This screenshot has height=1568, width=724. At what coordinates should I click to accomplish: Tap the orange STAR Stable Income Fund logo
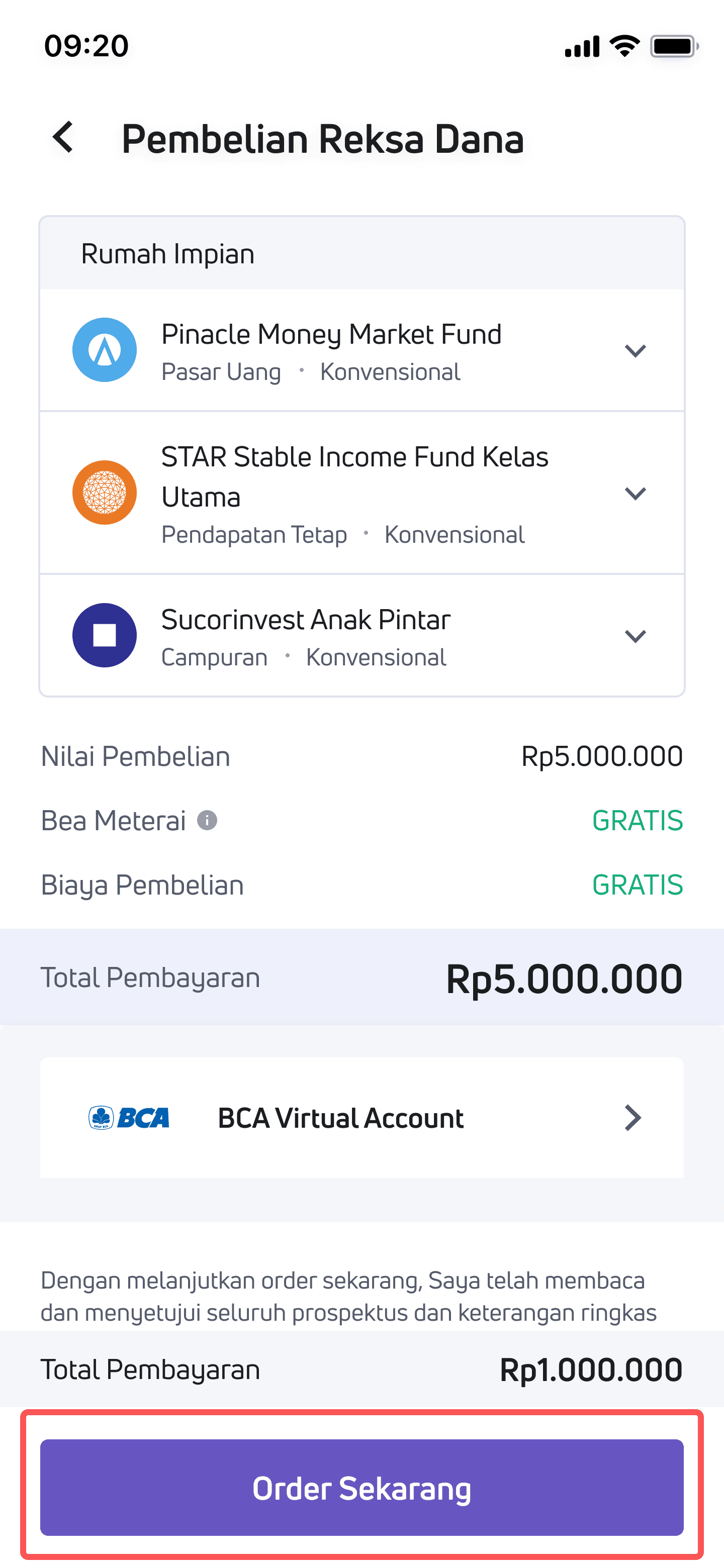tap(105, 493)
